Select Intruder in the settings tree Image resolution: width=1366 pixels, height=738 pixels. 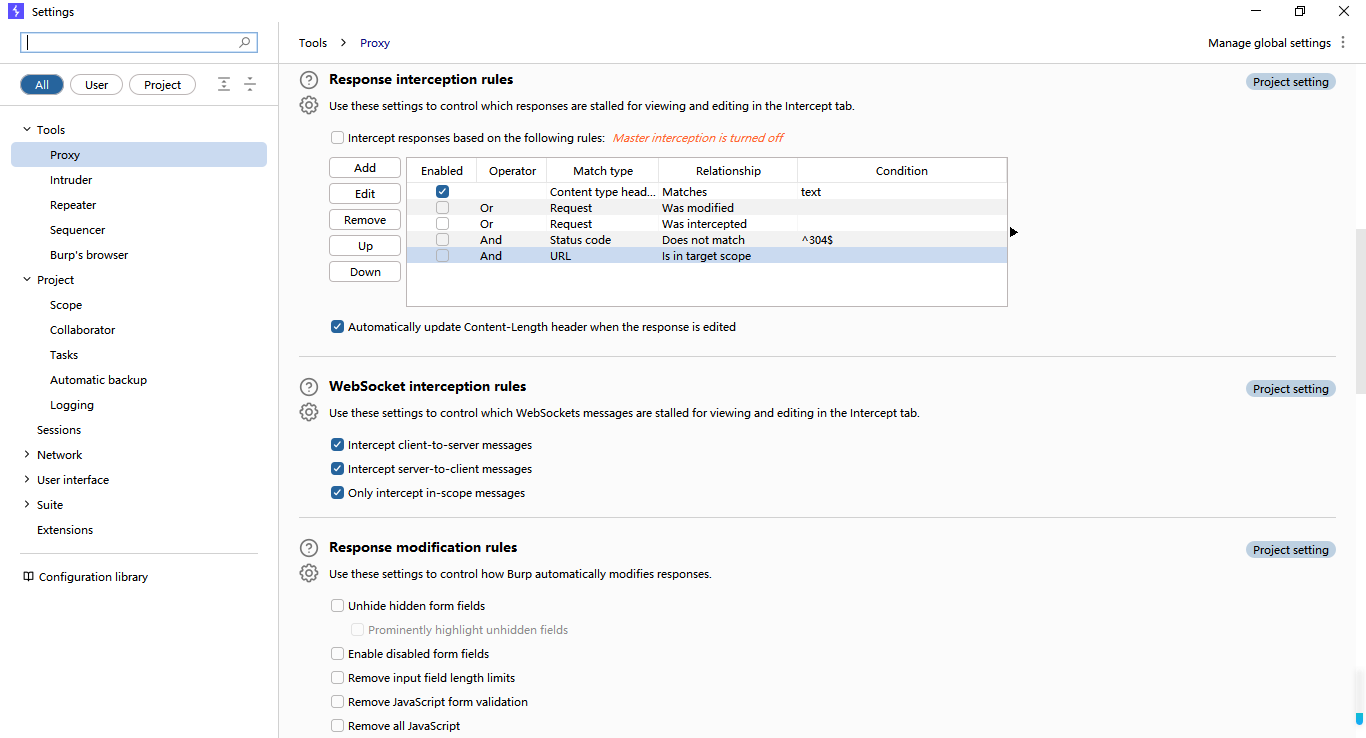tap(71, 180)
